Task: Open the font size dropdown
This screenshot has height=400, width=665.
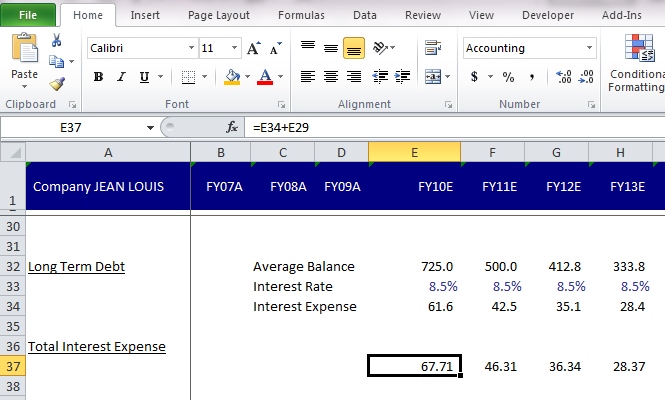Action: point(234,48)
